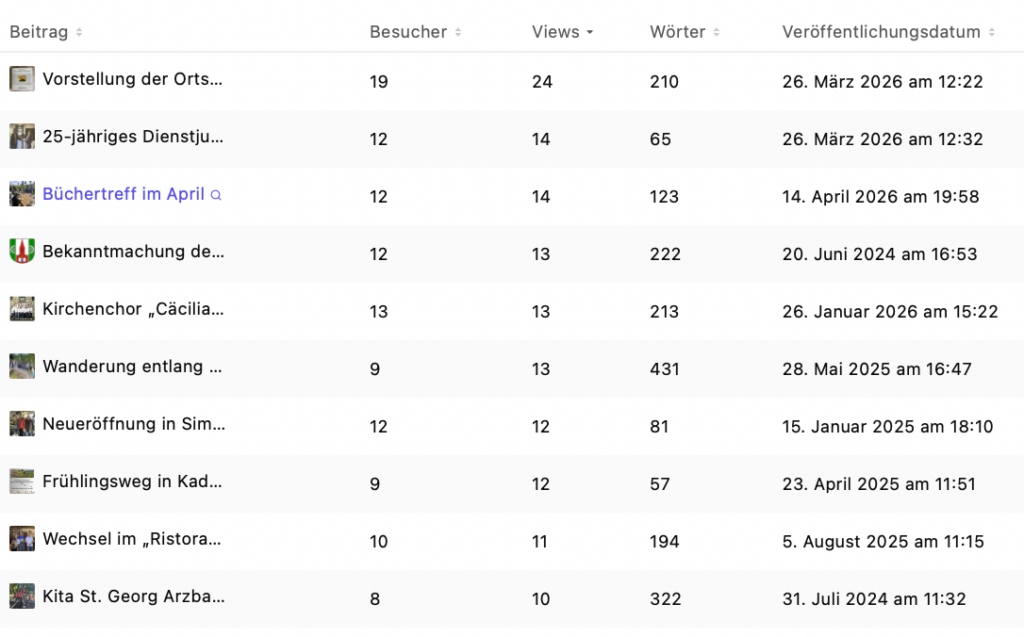Image resolution: width=1024 pixels, height=637 pixels.
Task: Sort table by the Besucher column
Action: 408,32
